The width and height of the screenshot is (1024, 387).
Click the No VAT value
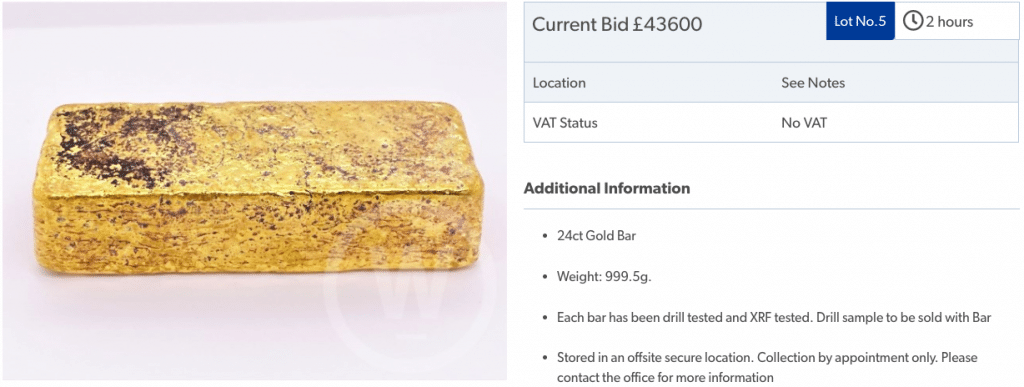pyautogui.click(x=804, y=123)
